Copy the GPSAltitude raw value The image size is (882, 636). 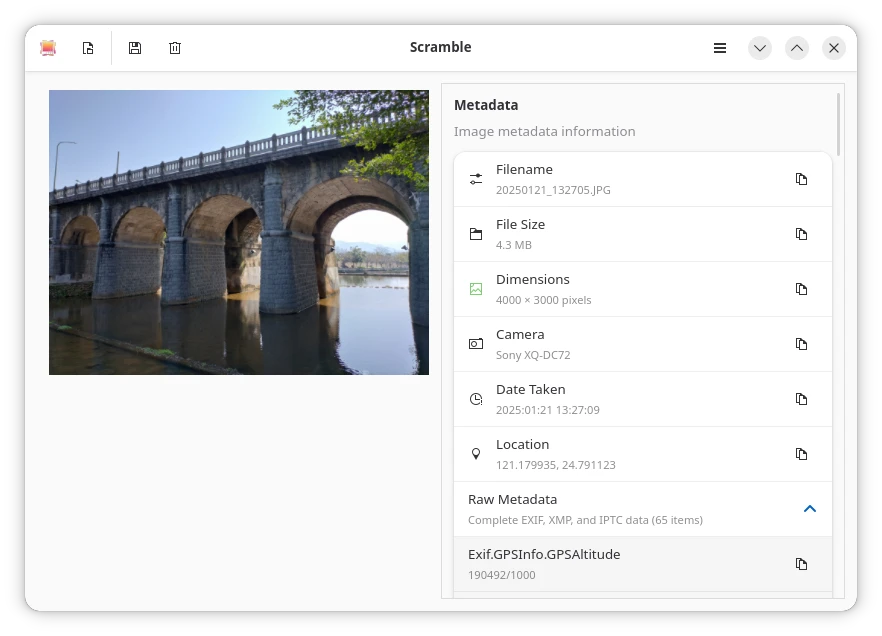pos(801,564)
